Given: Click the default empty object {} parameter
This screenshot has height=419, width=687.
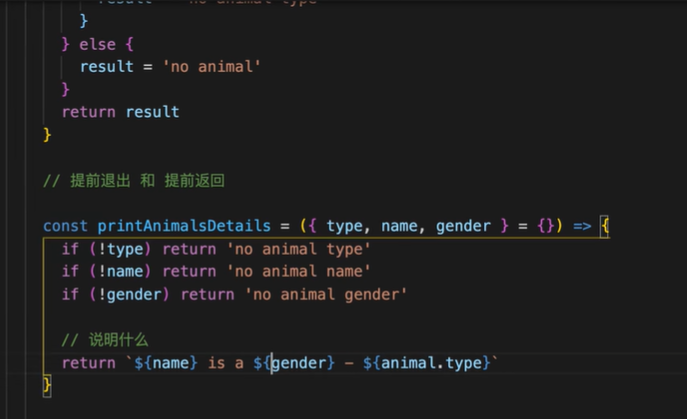Looking at the screenshot, I should (x=546, y=226).
